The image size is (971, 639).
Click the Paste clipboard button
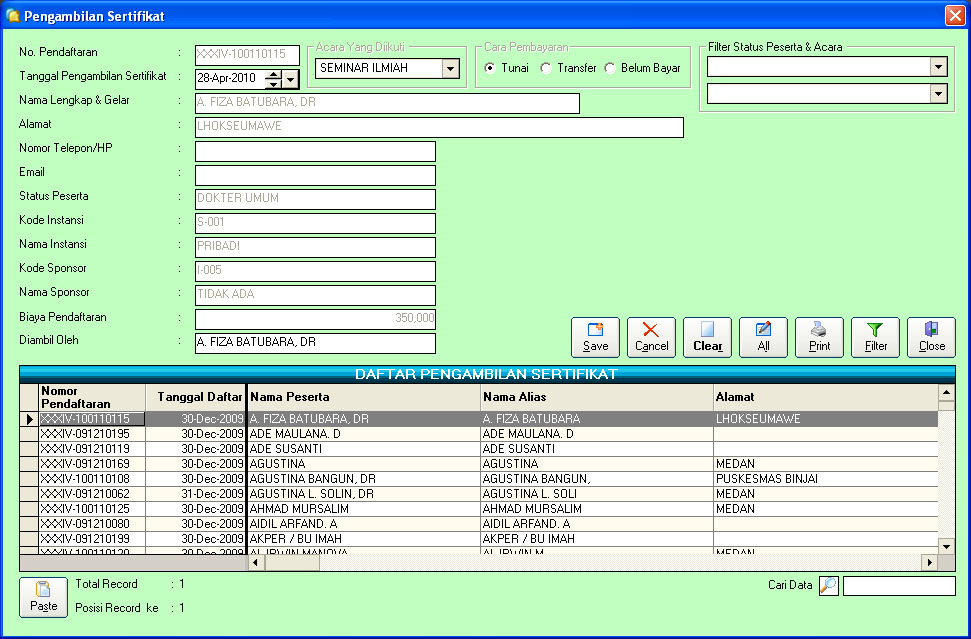[x=43, y=597]
